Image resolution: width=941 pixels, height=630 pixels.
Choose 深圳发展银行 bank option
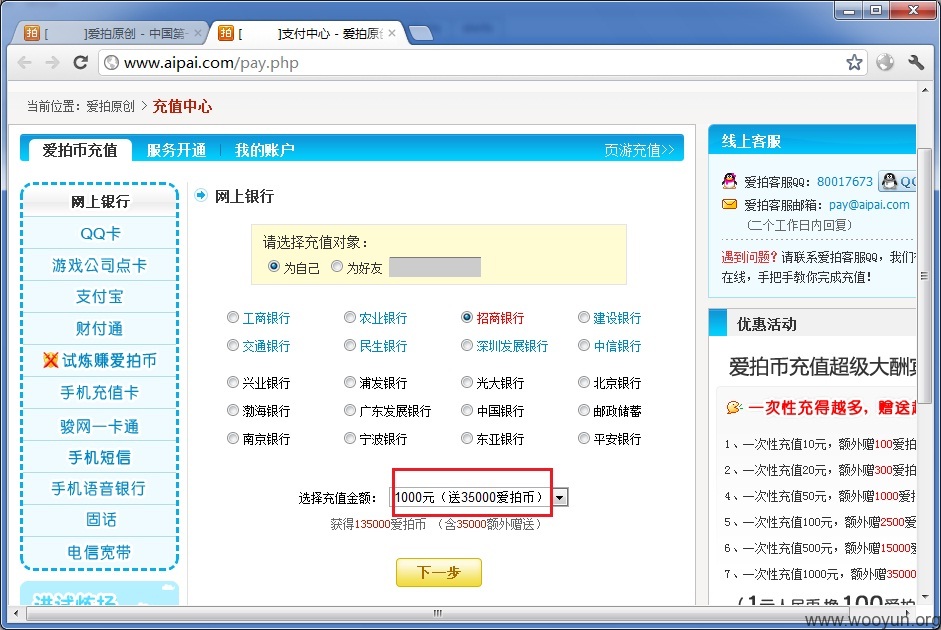[467, 345]
